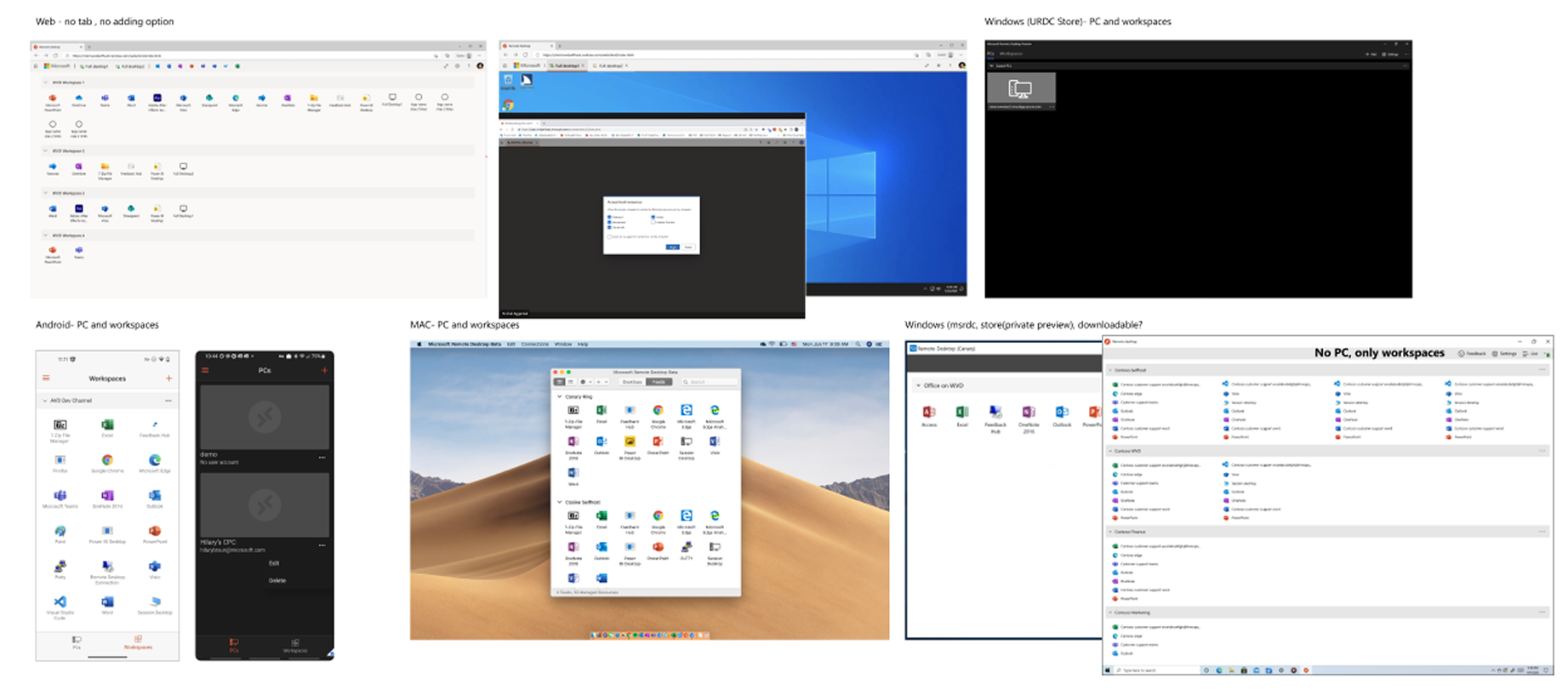
Task: Launch Paint on Android Workspaces screen
Action: click(60, 534)
